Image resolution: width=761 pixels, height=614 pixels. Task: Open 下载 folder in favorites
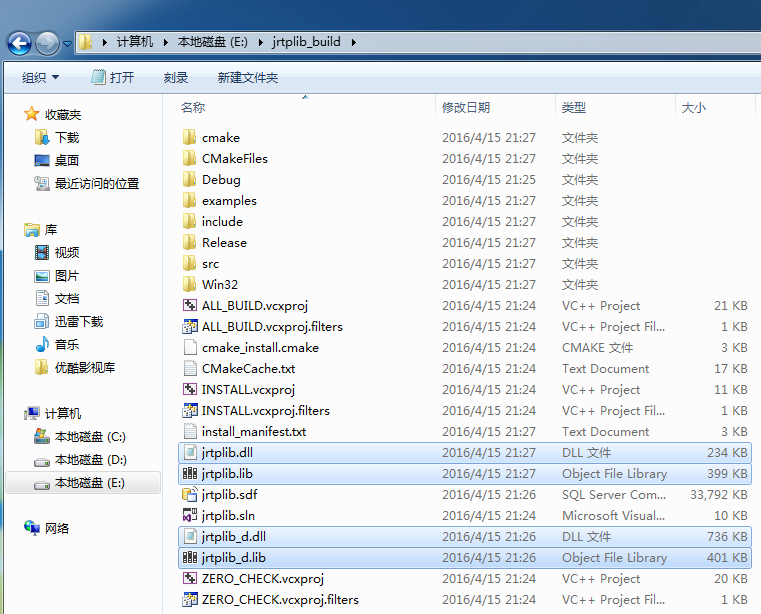[x=57, y=137]
